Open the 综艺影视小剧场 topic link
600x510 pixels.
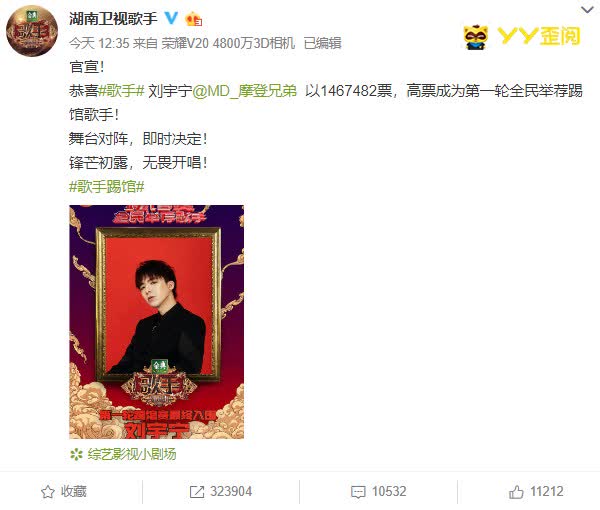click(x=132, y=454)
